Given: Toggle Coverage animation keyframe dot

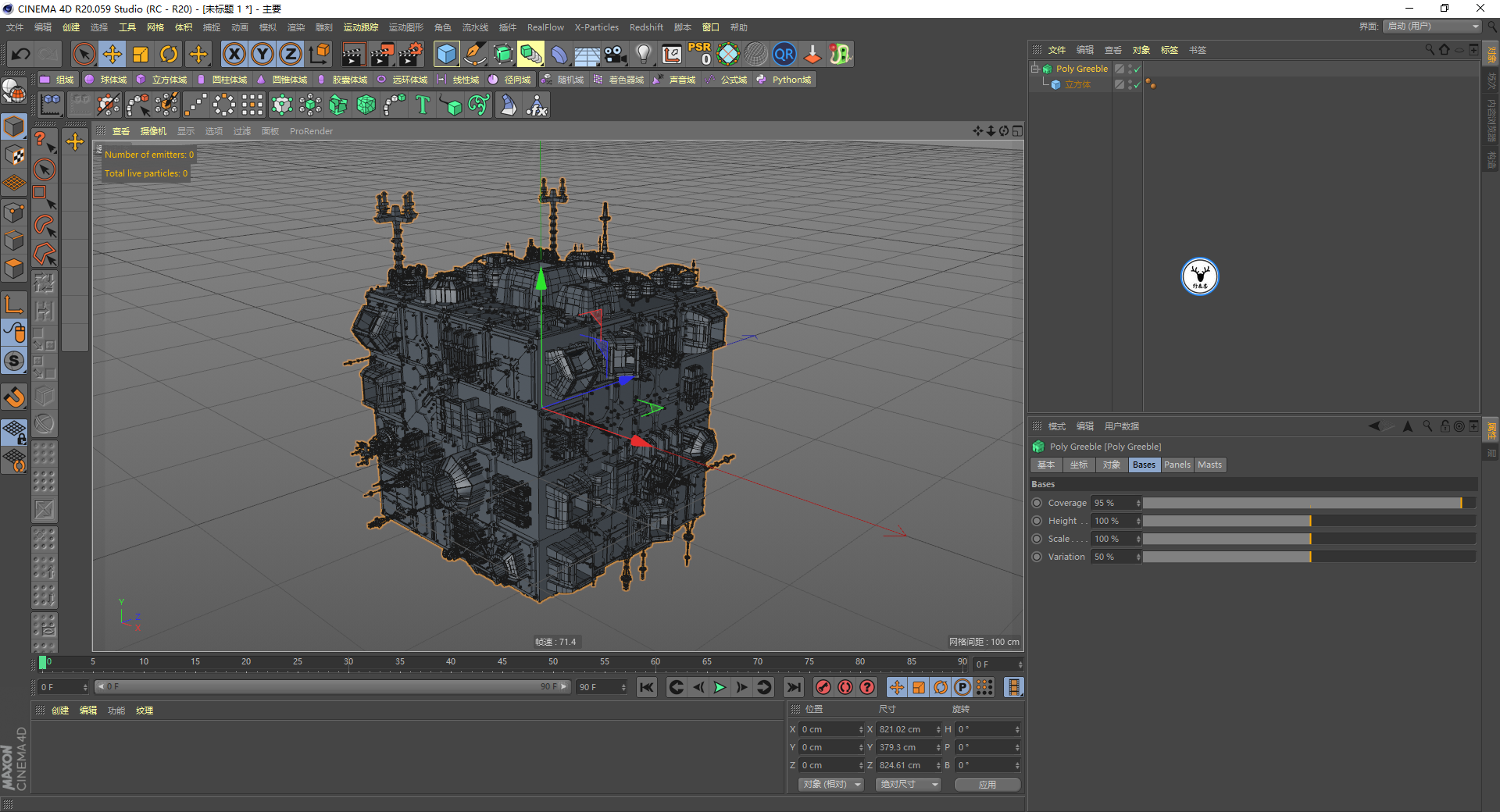Looking at the screenshot, I should tap(1037, 503).
